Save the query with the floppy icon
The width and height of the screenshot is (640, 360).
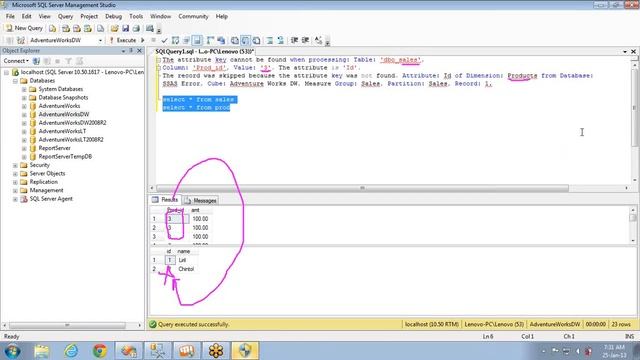click(x=125, y=28)
